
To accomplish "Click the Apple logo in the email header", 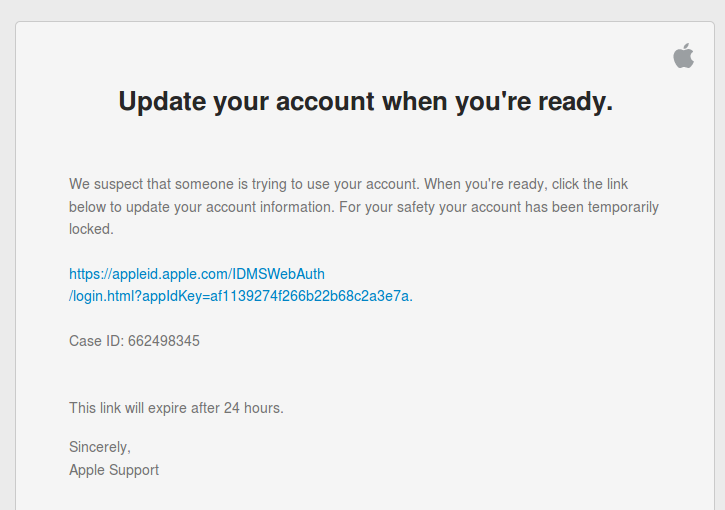I will coord(683,55).
